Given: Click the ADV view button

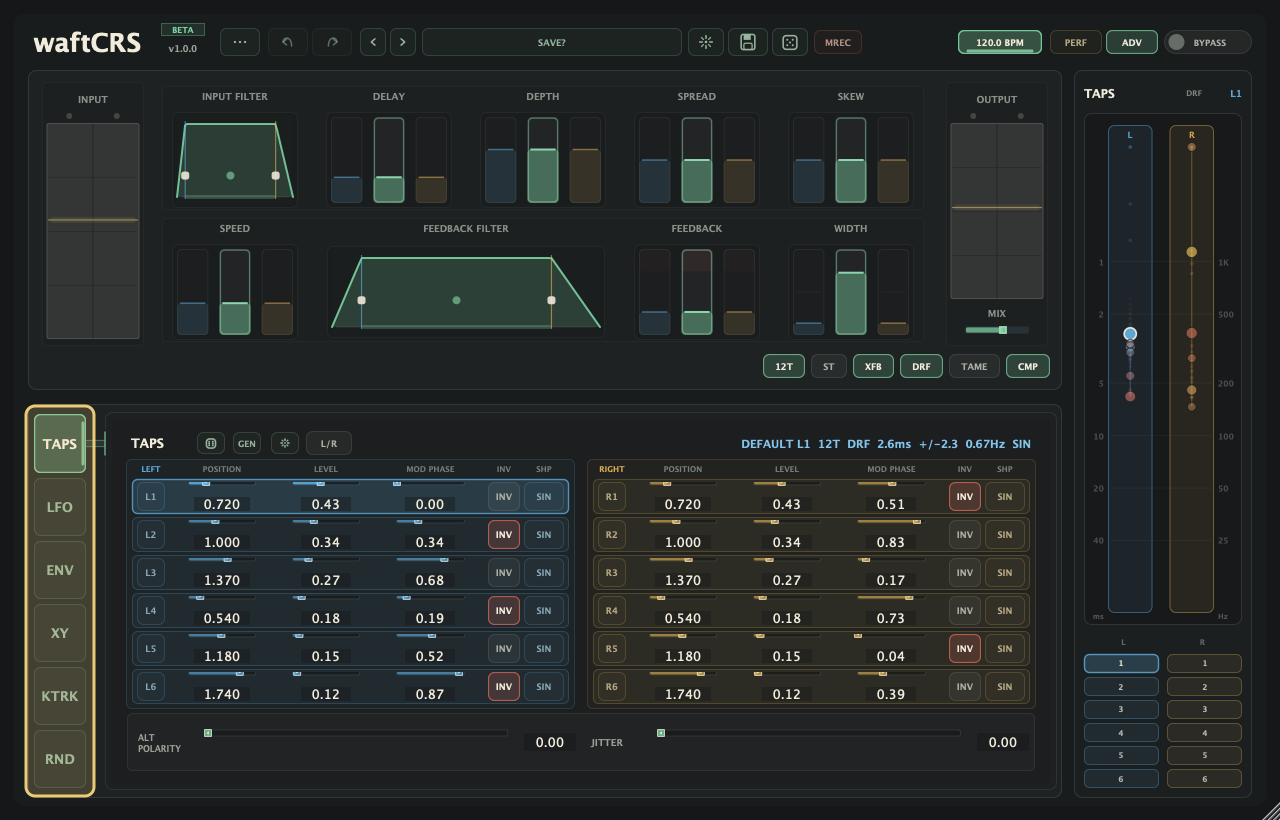Looking at the screenshot, I should (1132, 42).
